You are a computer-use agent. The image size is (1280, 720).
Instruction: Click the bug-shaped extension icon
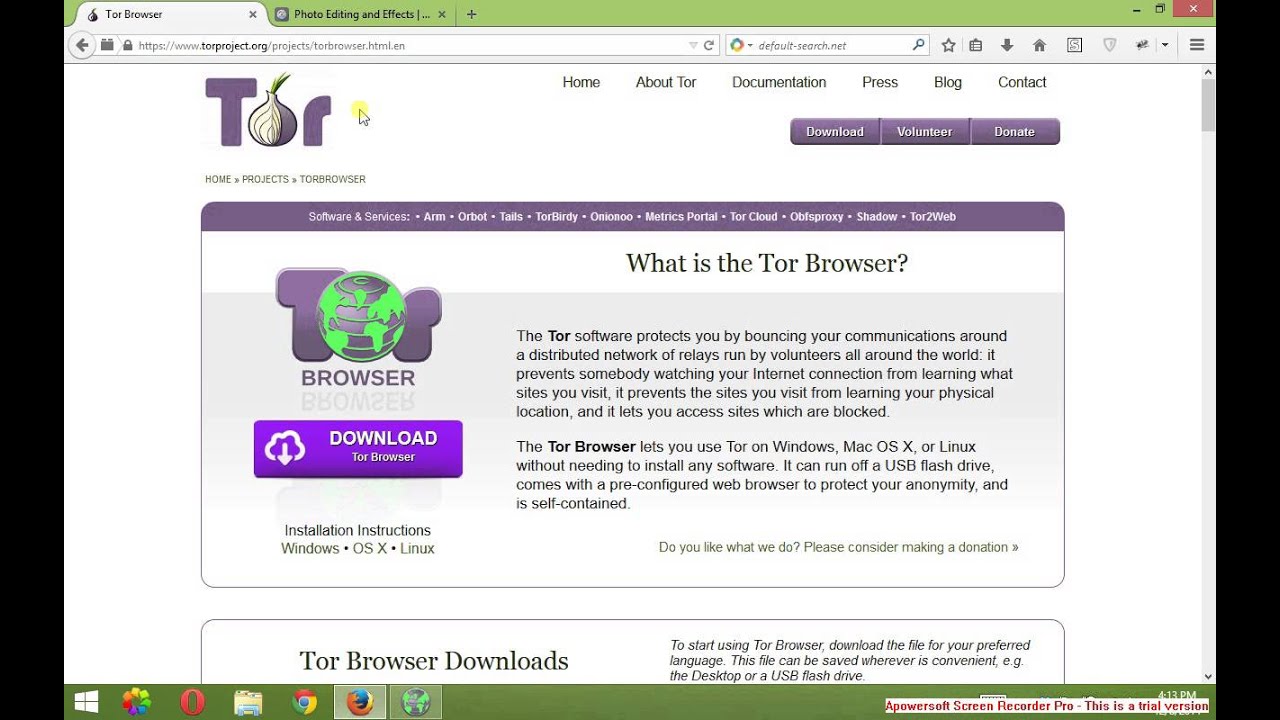click(1143, 45)
